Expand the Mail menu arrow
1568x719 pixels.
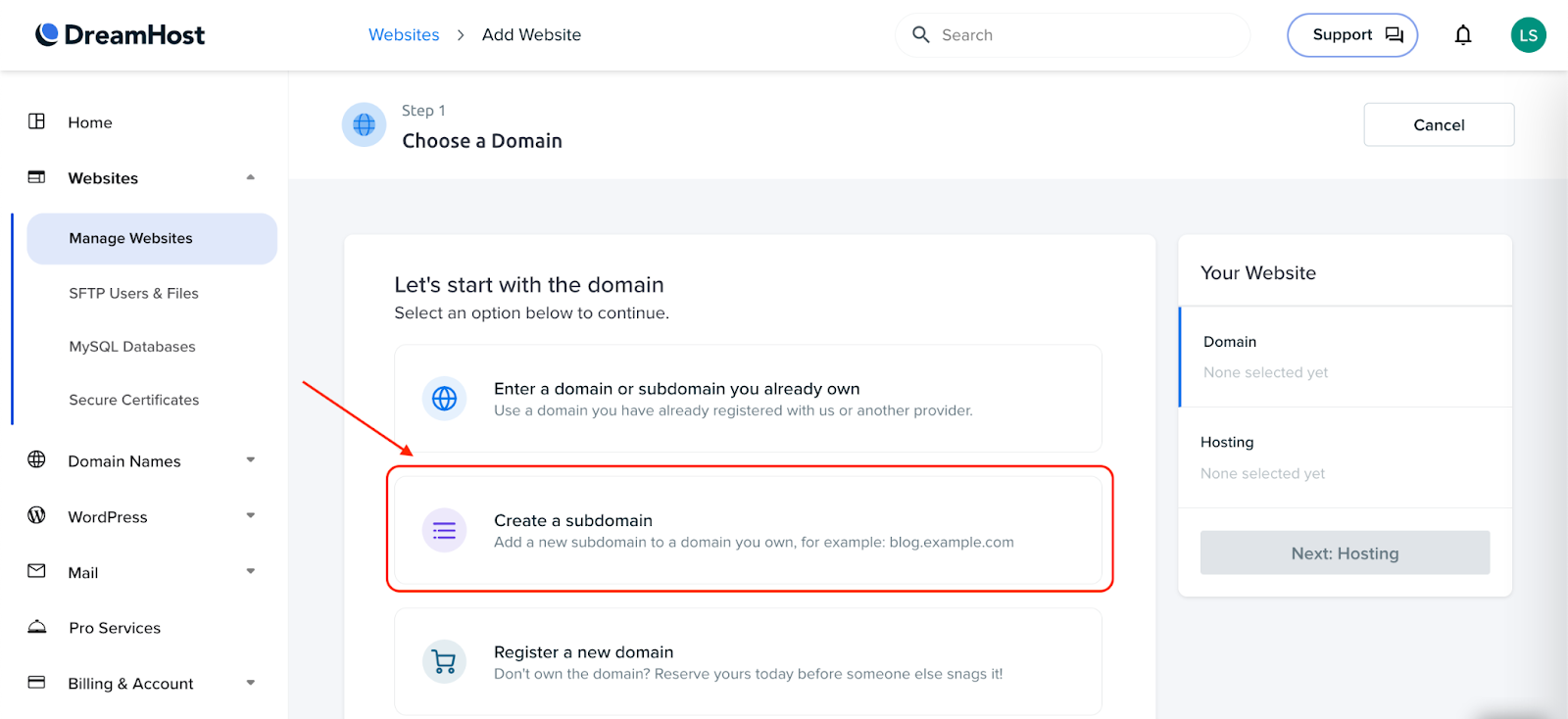pos(251,572)
